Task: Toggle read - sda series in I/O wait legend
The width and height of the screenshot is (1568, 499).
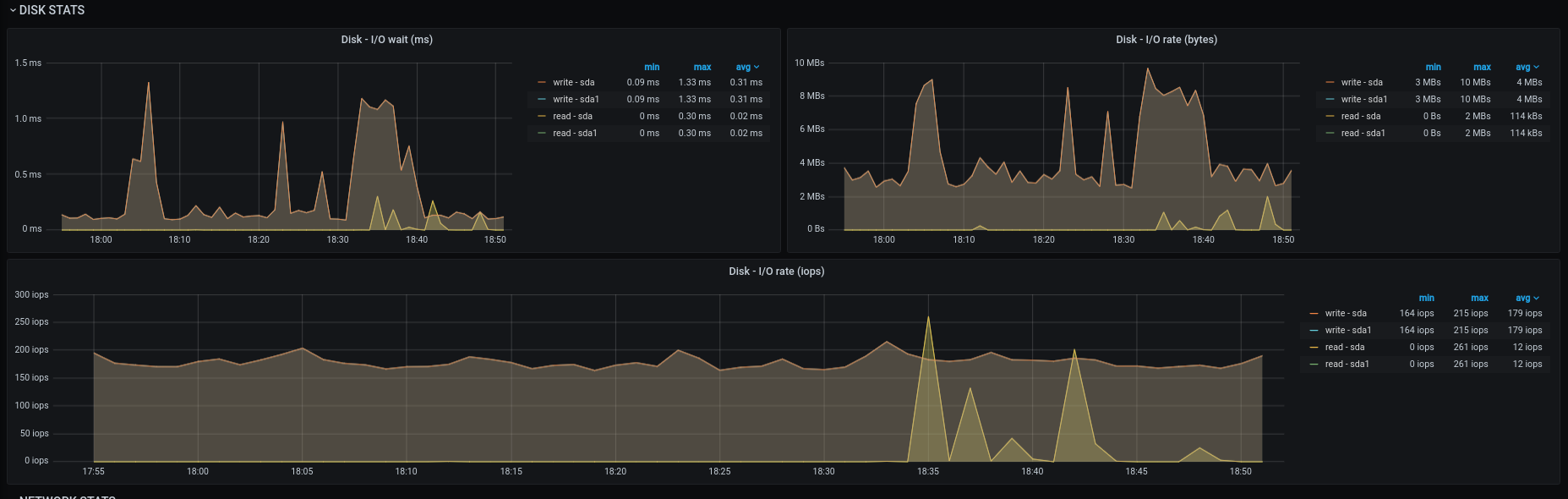Action: 572,116
